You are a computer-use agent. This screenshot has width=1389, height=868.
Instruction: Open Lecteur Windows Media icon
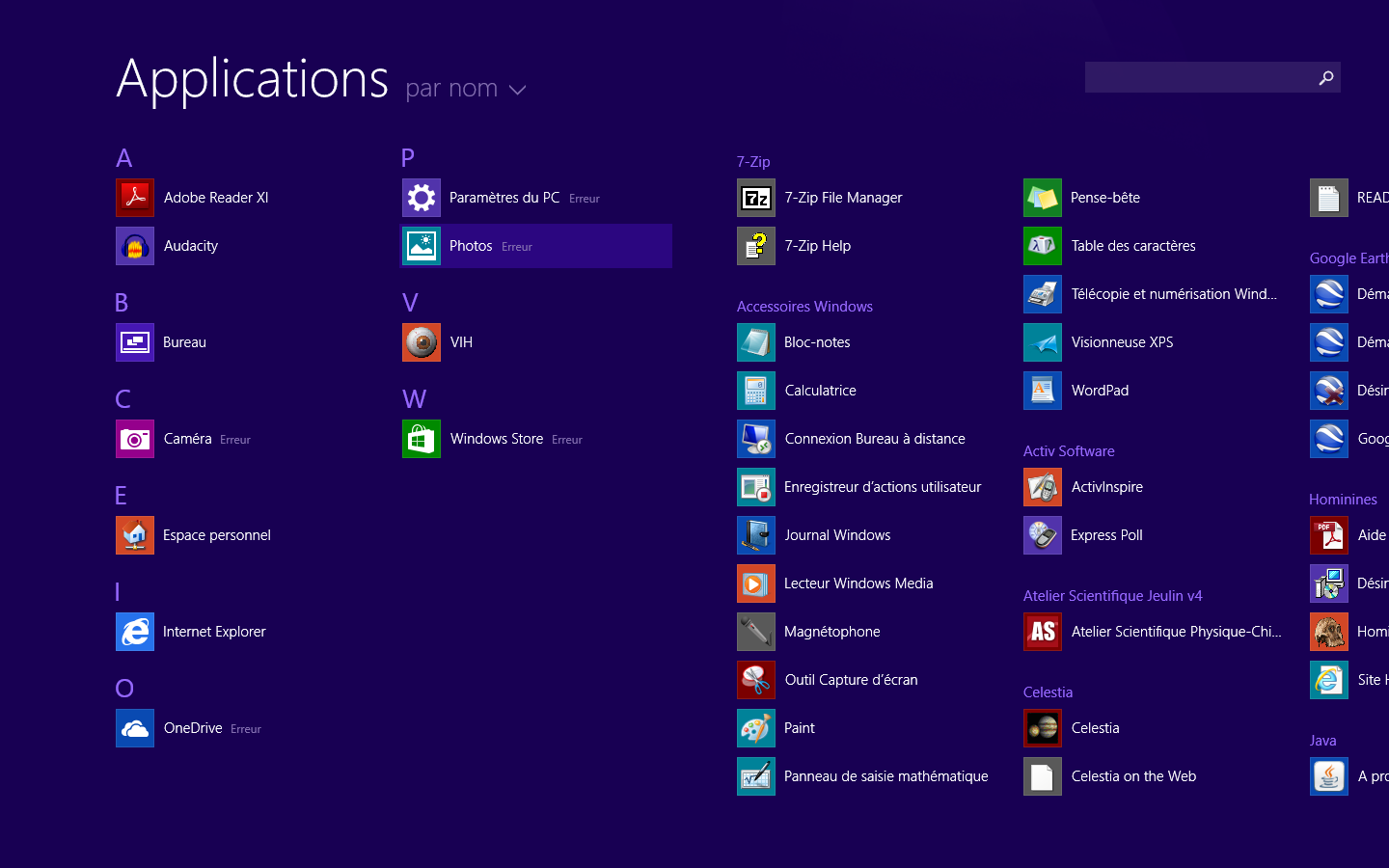click(756, 583)
